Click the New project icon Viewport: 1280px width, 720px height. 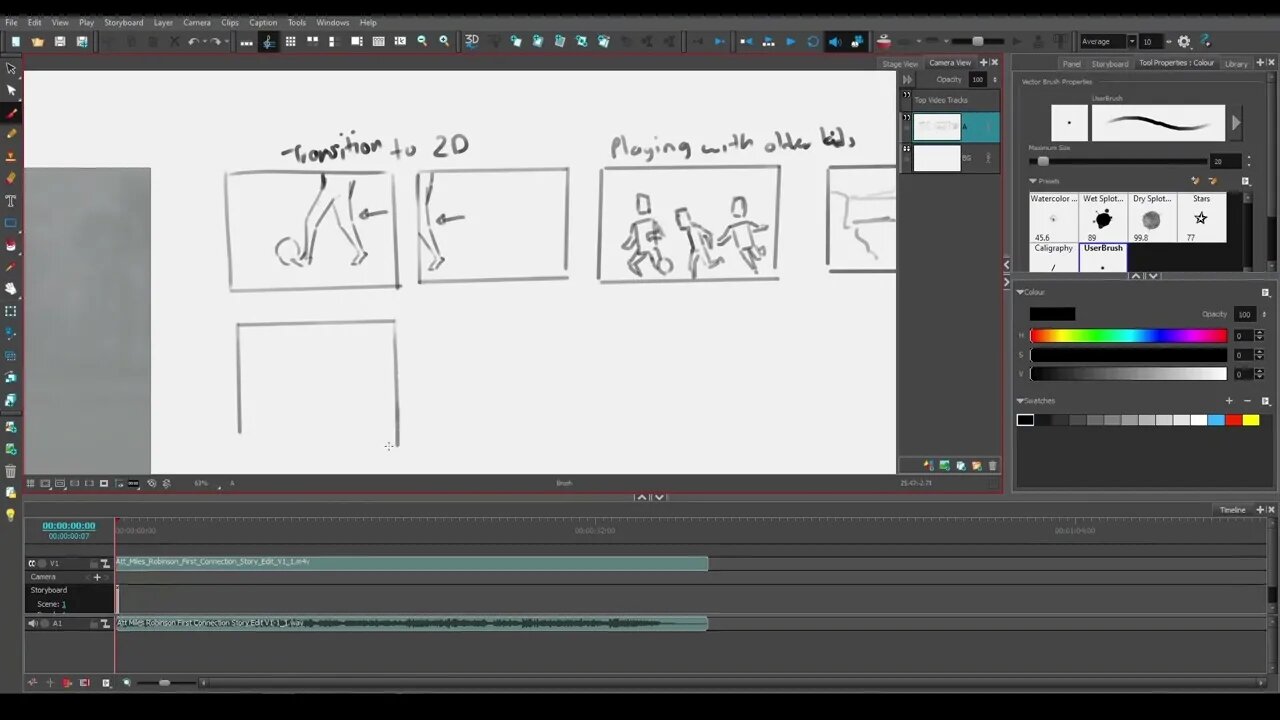[x=16, y=41]
